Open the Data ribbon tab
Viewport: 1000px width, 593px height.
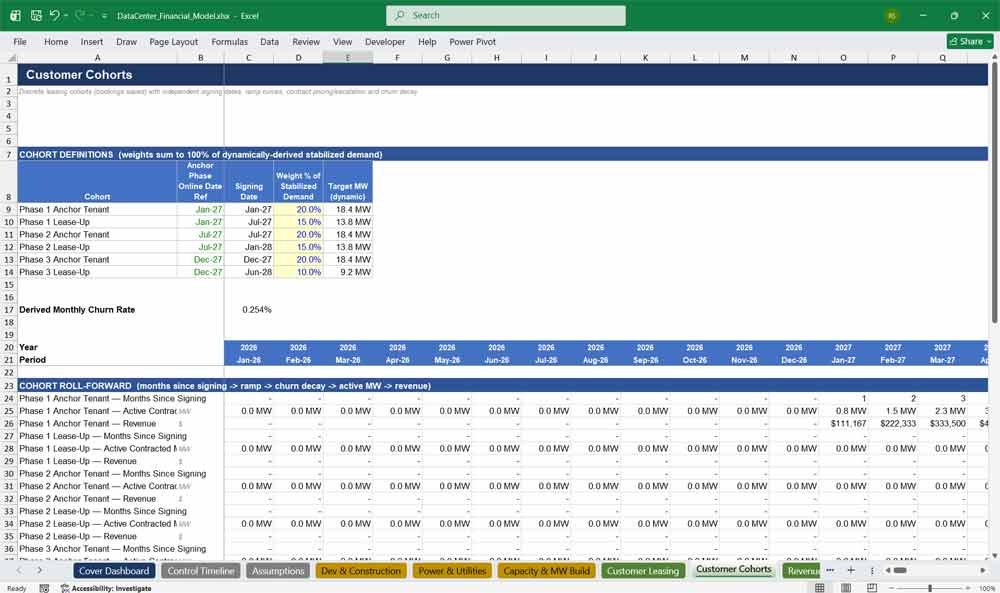coord(269,41)
